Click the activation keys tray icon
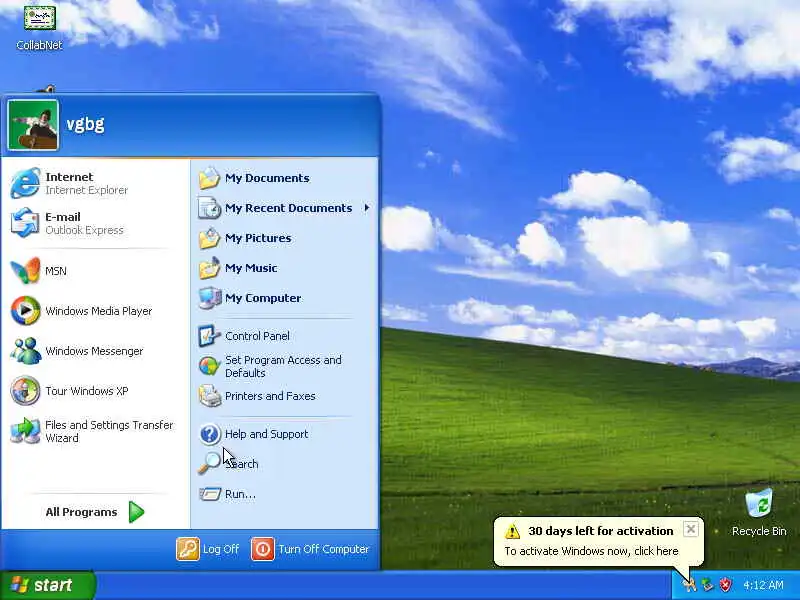800x600 pixels. pos(689,585)
